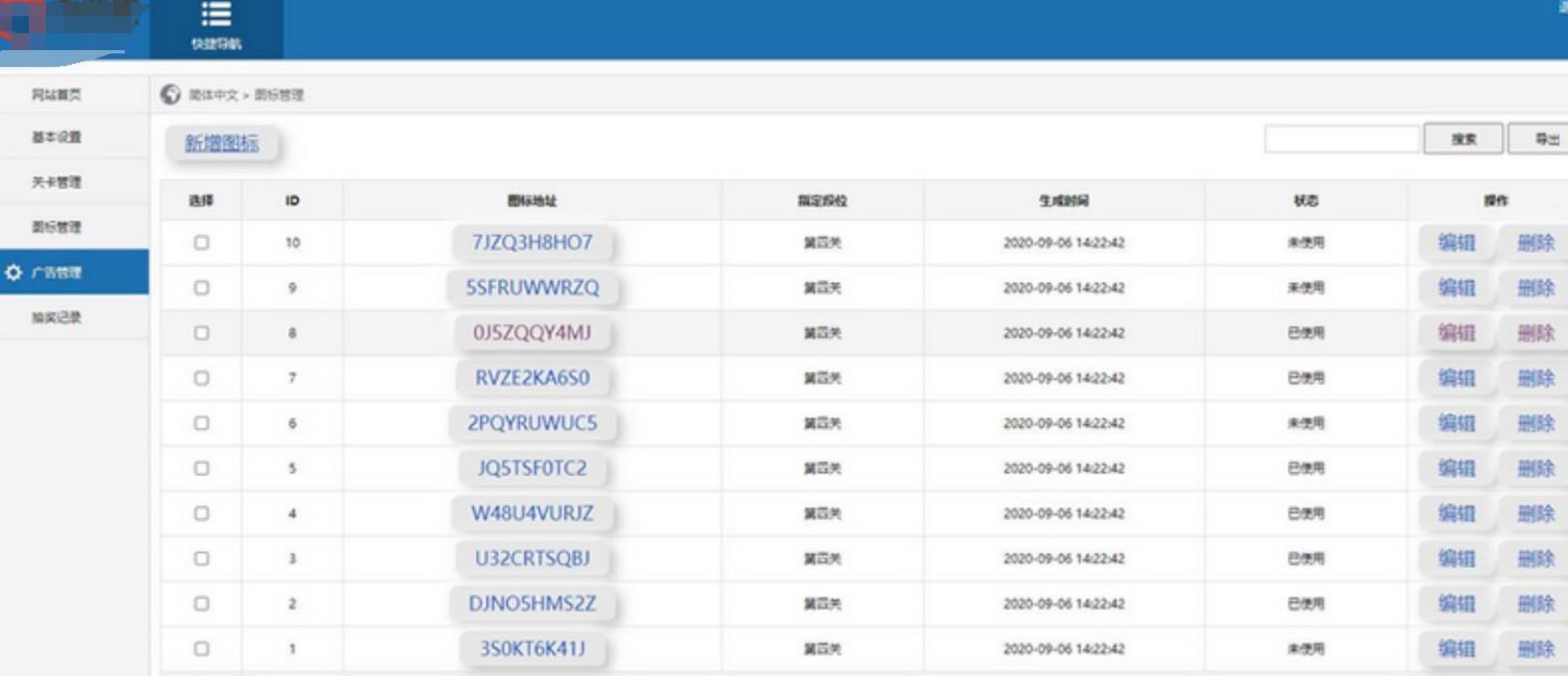
Task: Click 编辑 for row DJNO5HMS2Z
Action: click(1457, 604)
